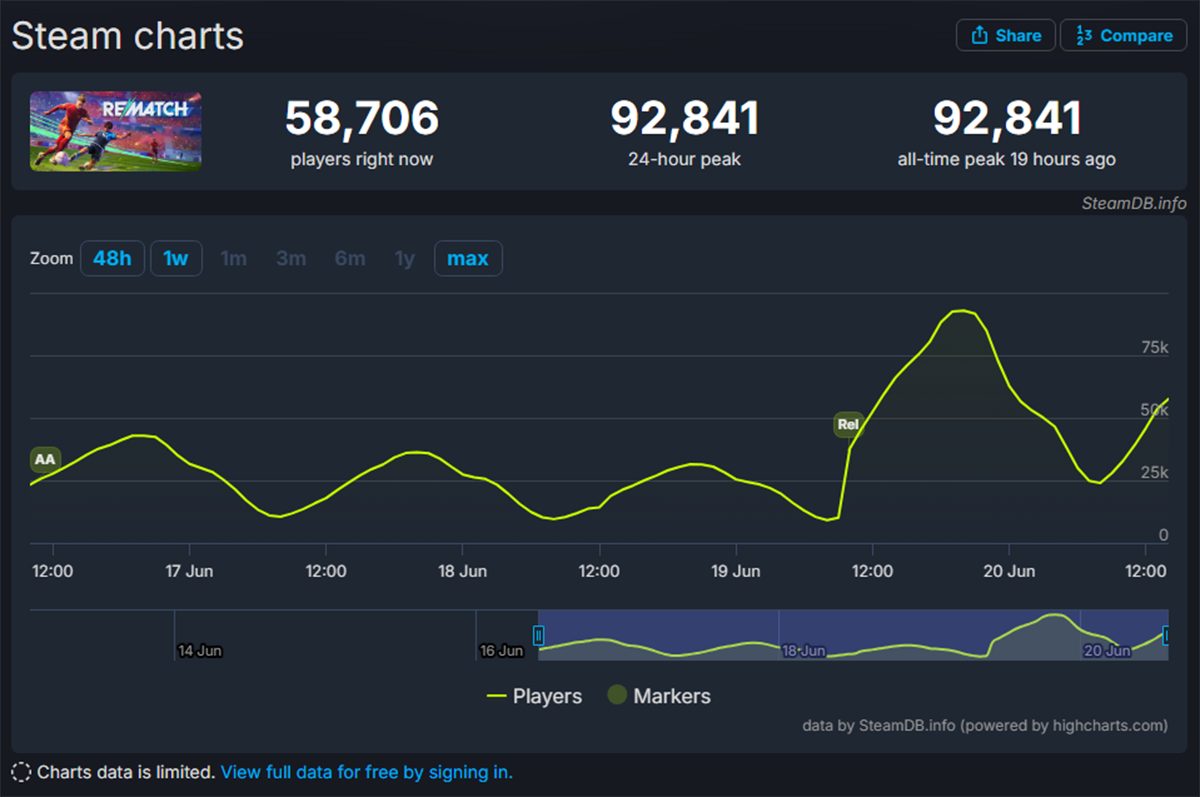Click the 1y zoom option

404,259
